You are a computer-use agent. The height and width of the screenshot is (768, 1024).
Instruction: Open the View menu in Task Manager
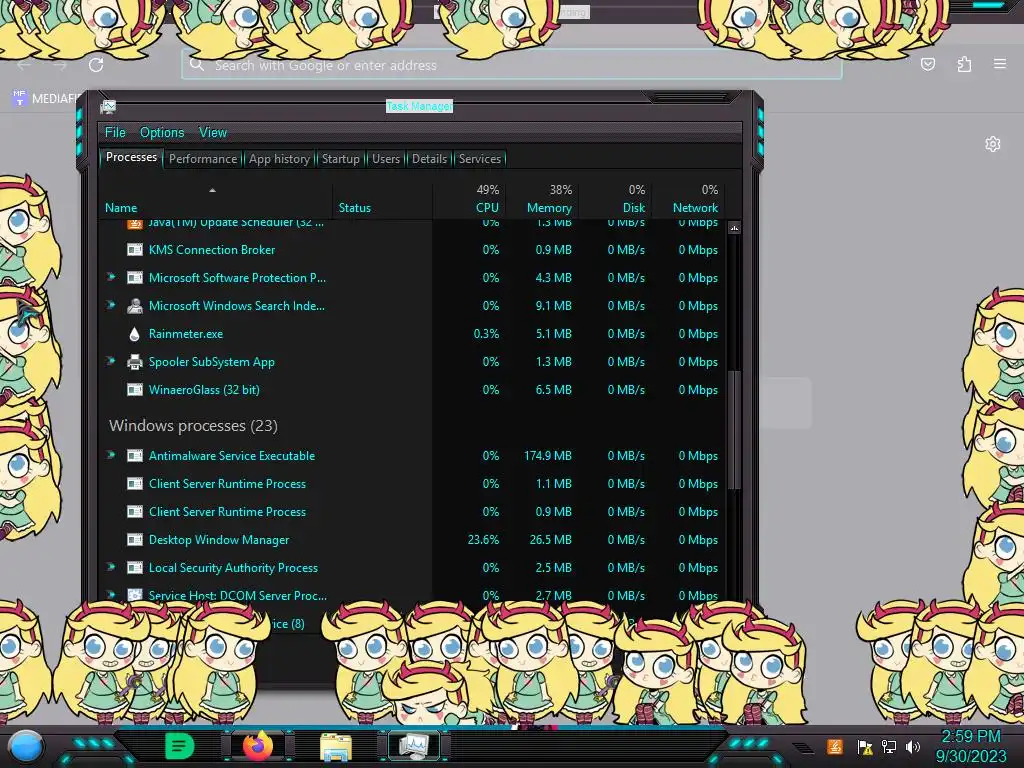tap(213, 133)
